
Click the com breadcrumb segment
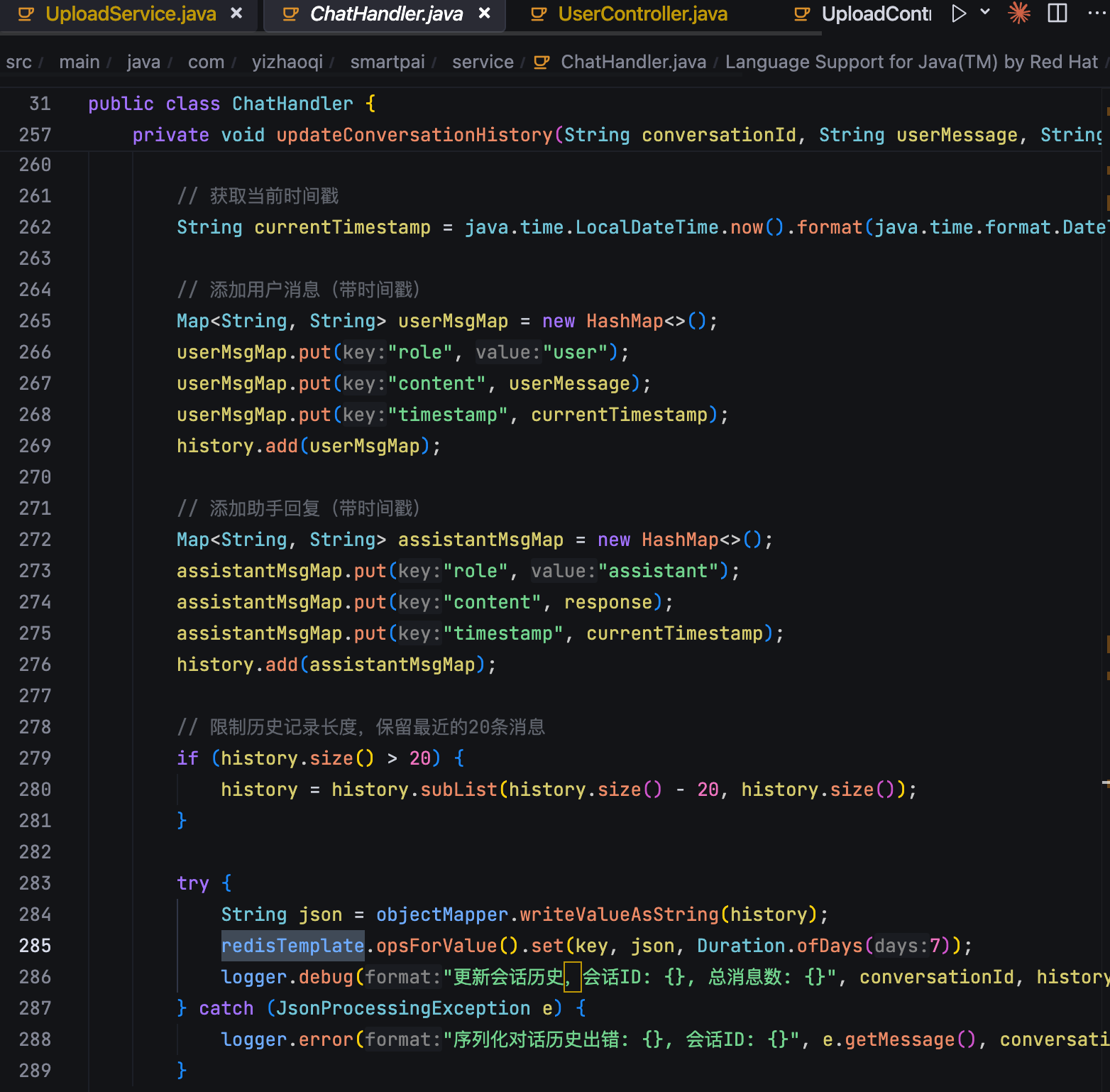pyautogui.click(x=206, y=62)
